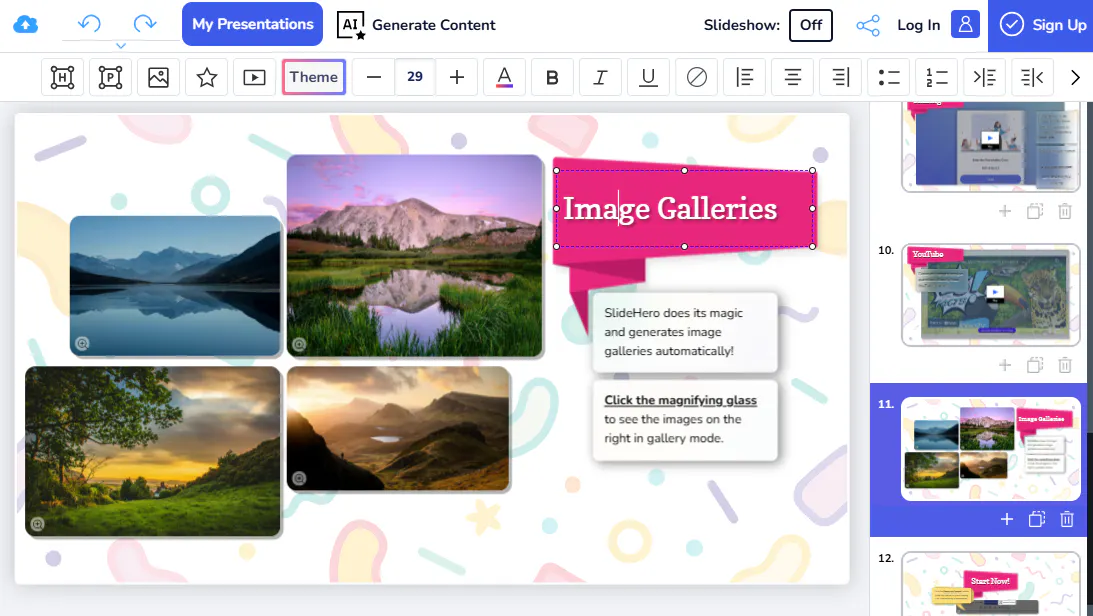1093x616 pixels.
Task: Toggle italic formatting
Action: pos(600,77)
